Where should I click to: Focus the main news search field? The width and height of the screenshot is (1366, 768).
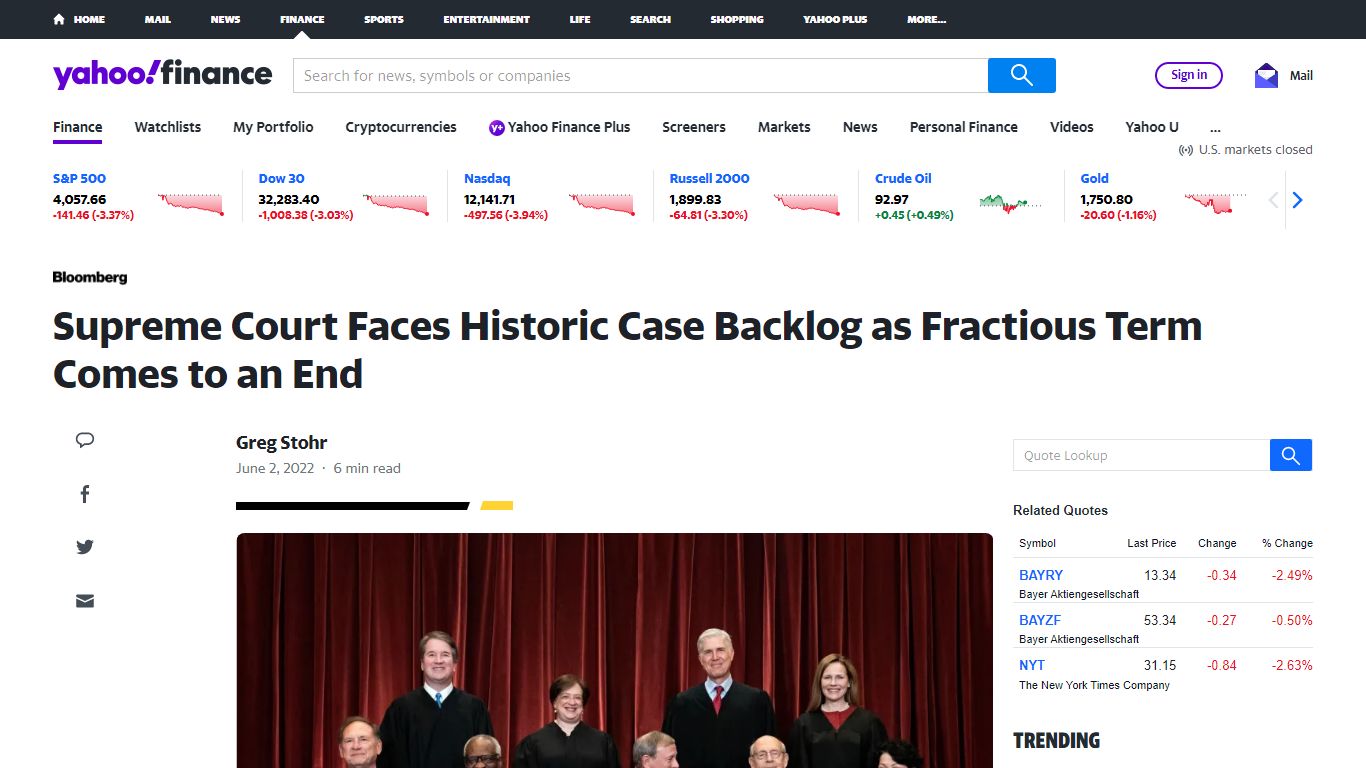click(x=640, y=75)
